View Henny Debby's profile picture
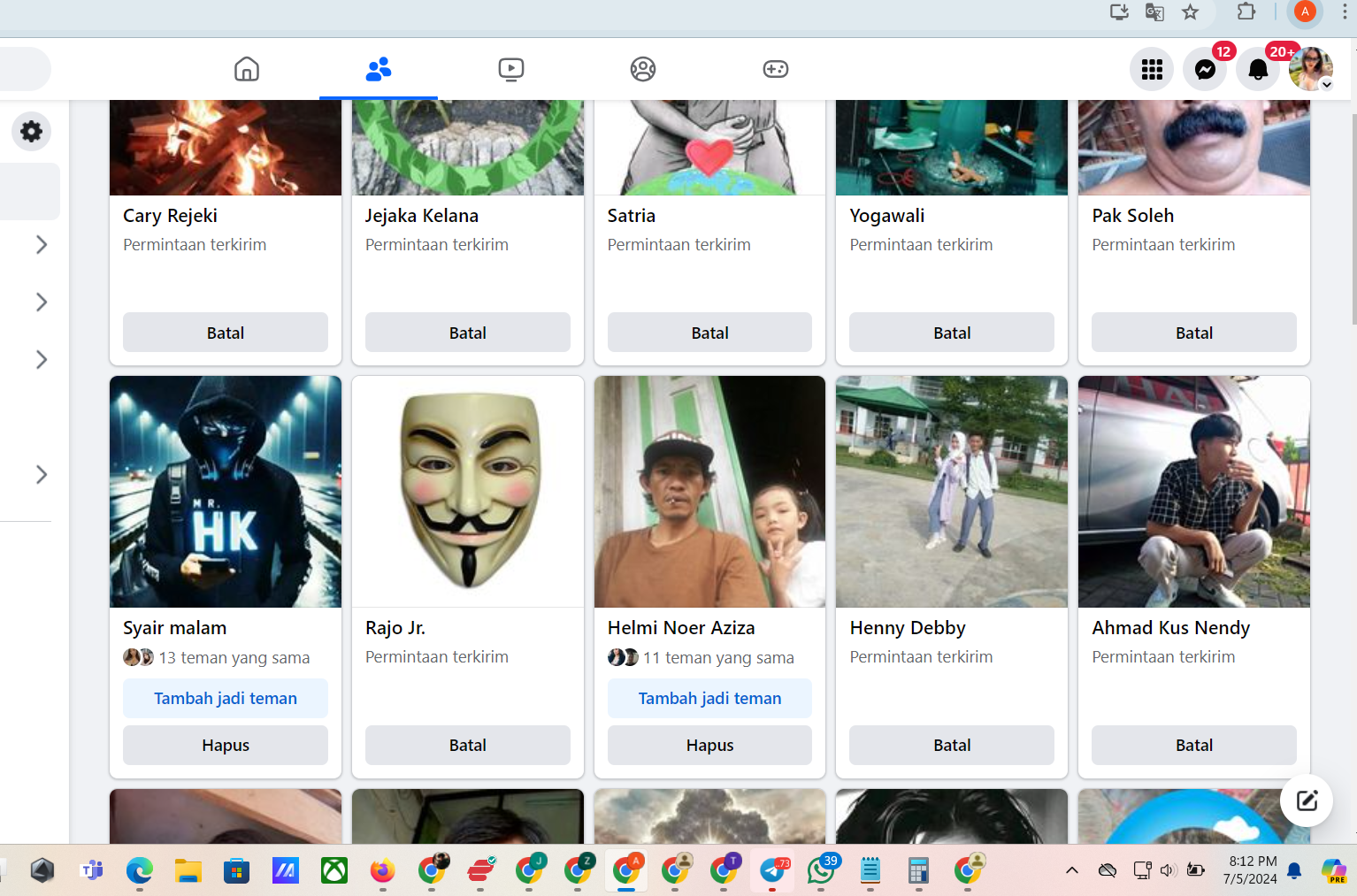Viewport: 1357px width, 896px height. pyautogui.click(x=952, y=492)
